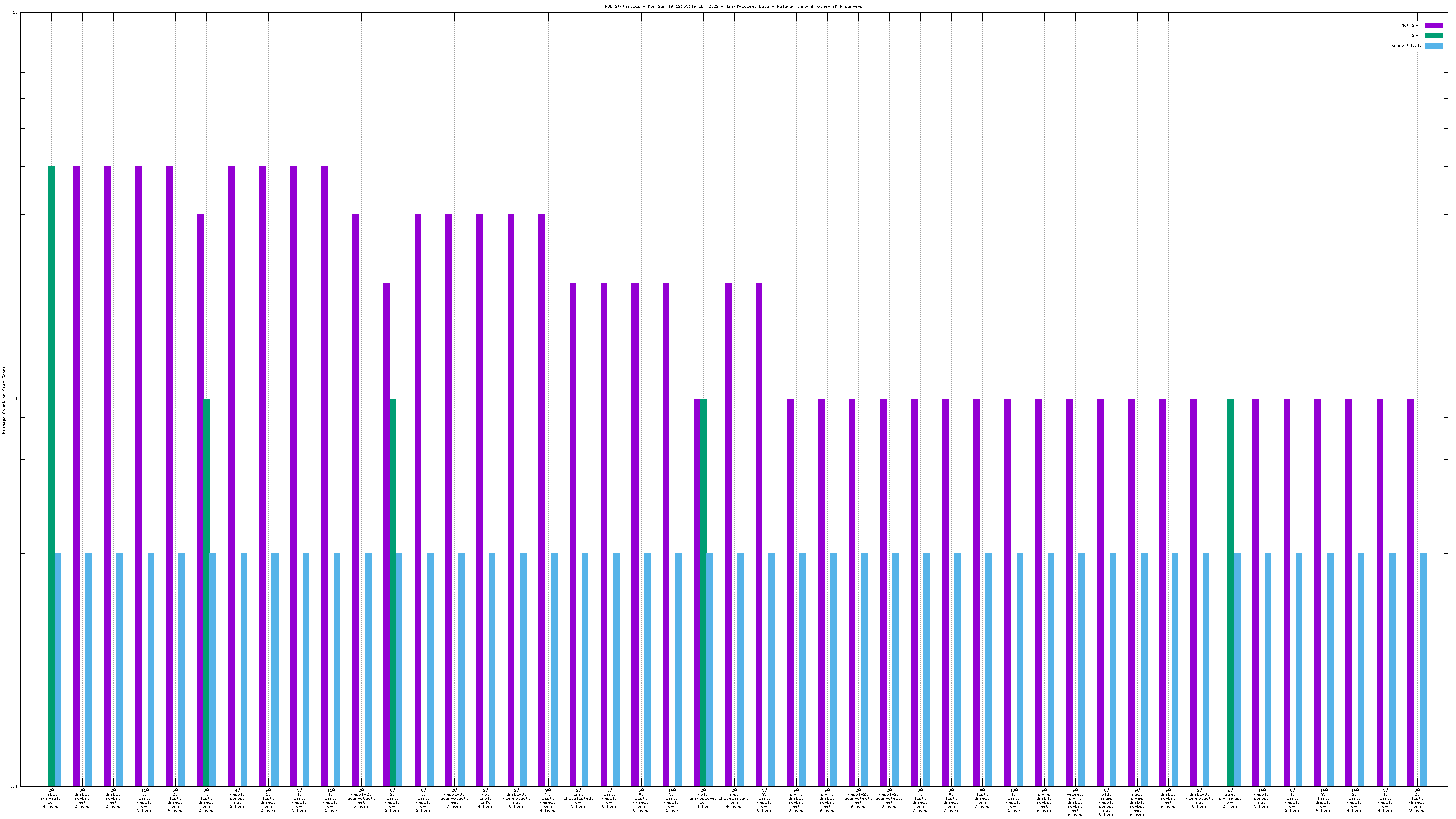1456x819 pixels.
Task: Click the dnsbl-2.uceprotect.net 5 hops label
Action: tap(361, 798)
